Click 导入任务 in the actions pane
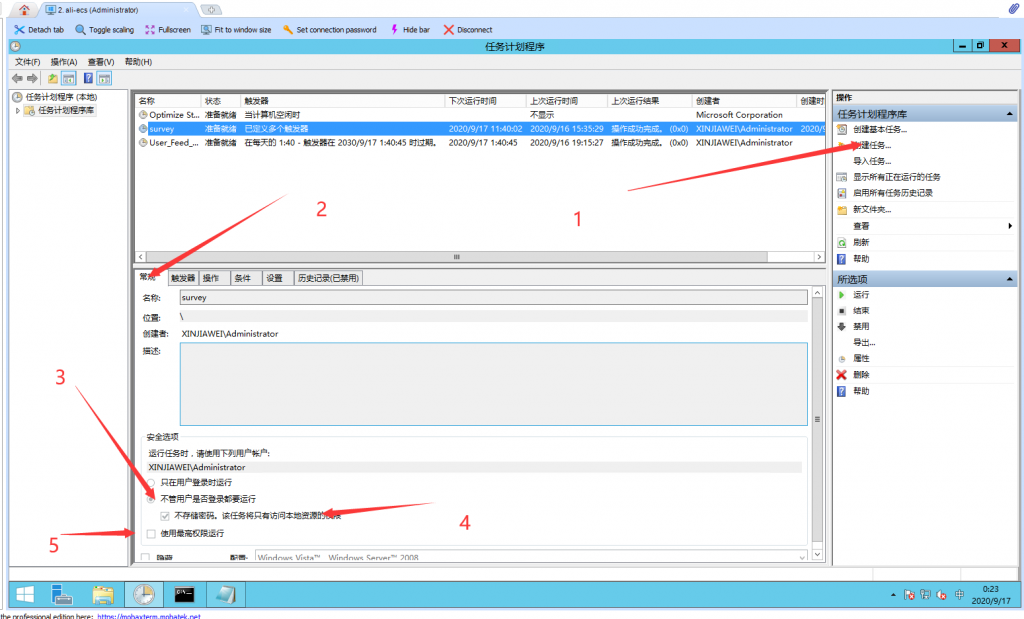This screenshot has height=619, width=1024. pos(871,161)
